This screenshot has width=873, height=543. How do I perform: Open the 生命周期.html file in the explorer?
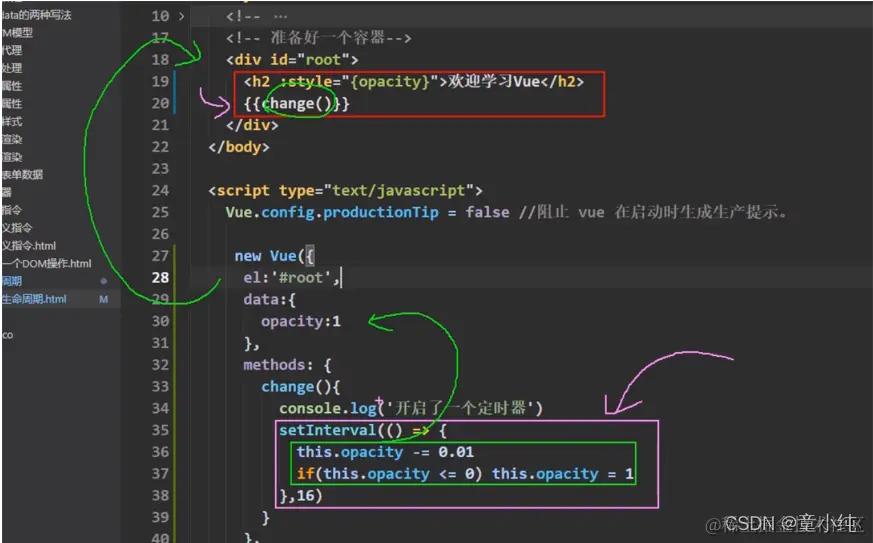34,299
